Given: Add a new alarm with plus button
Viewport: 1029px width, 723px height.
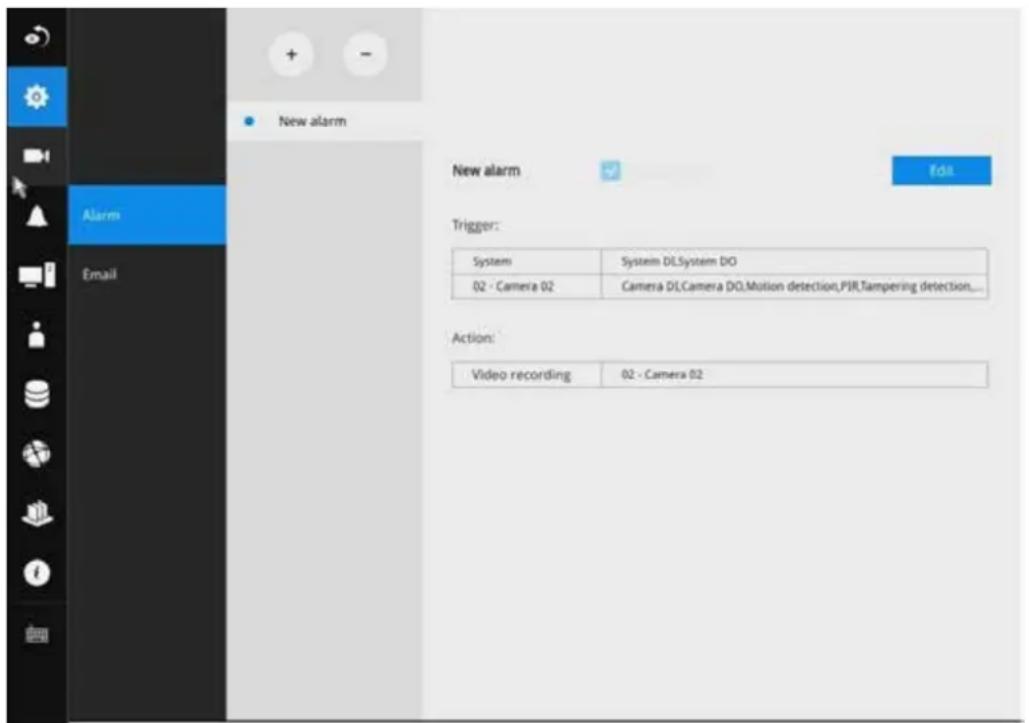Looking at the screenshot, I should tap(291, 54).
